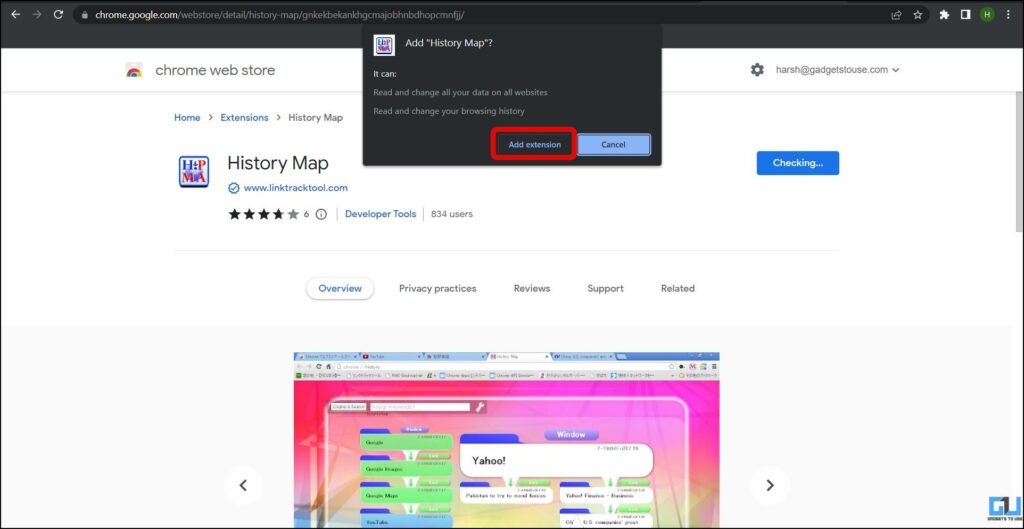
Task: Switch to the Related tab
Action: point(678,289)
